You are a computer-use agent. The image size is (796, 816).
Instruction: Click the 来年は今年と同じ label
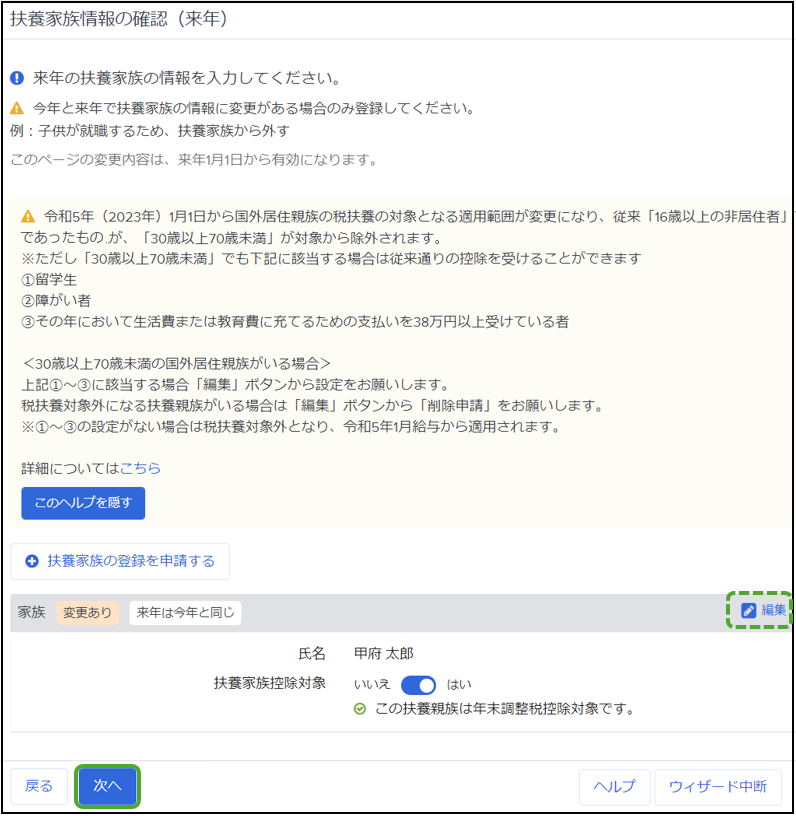[185, 613]
